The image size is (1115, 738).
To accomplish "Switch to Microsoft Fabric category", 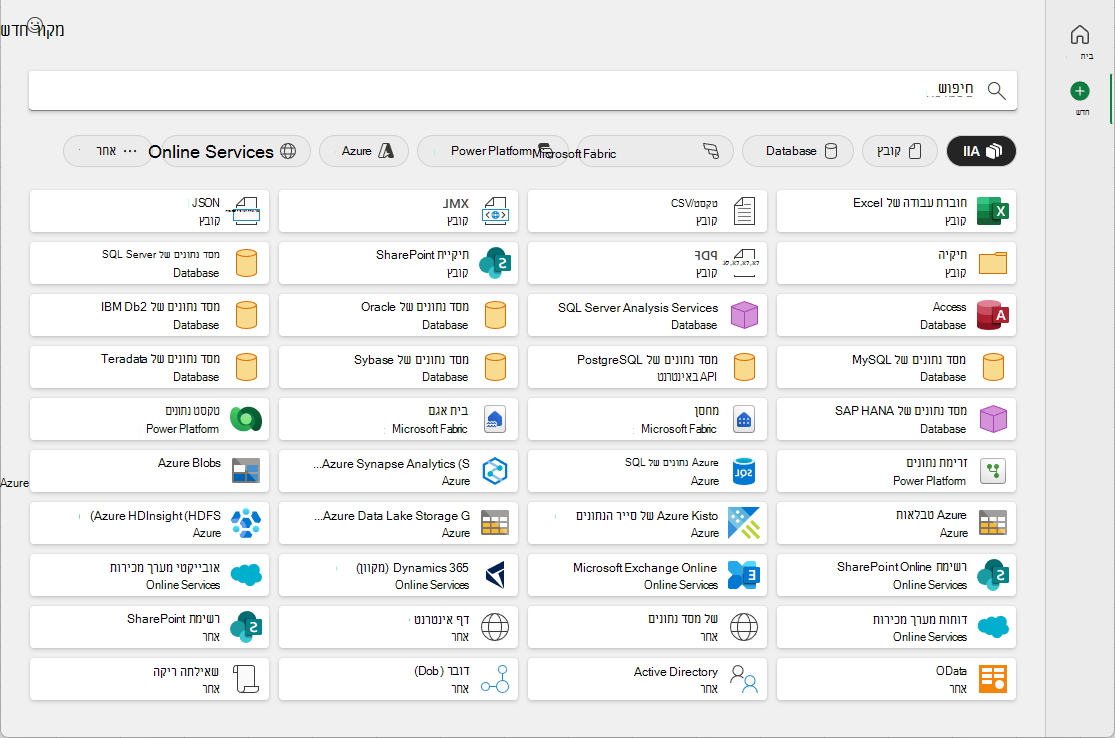I will pyautogui.click(x=655, y=151).
